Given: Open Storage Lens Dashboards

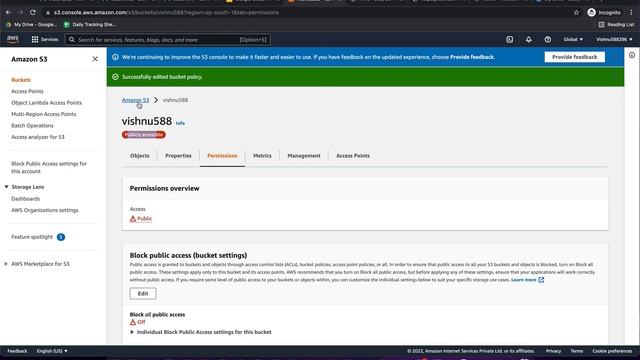Looking at the screenshot, I should coord(26,198).
